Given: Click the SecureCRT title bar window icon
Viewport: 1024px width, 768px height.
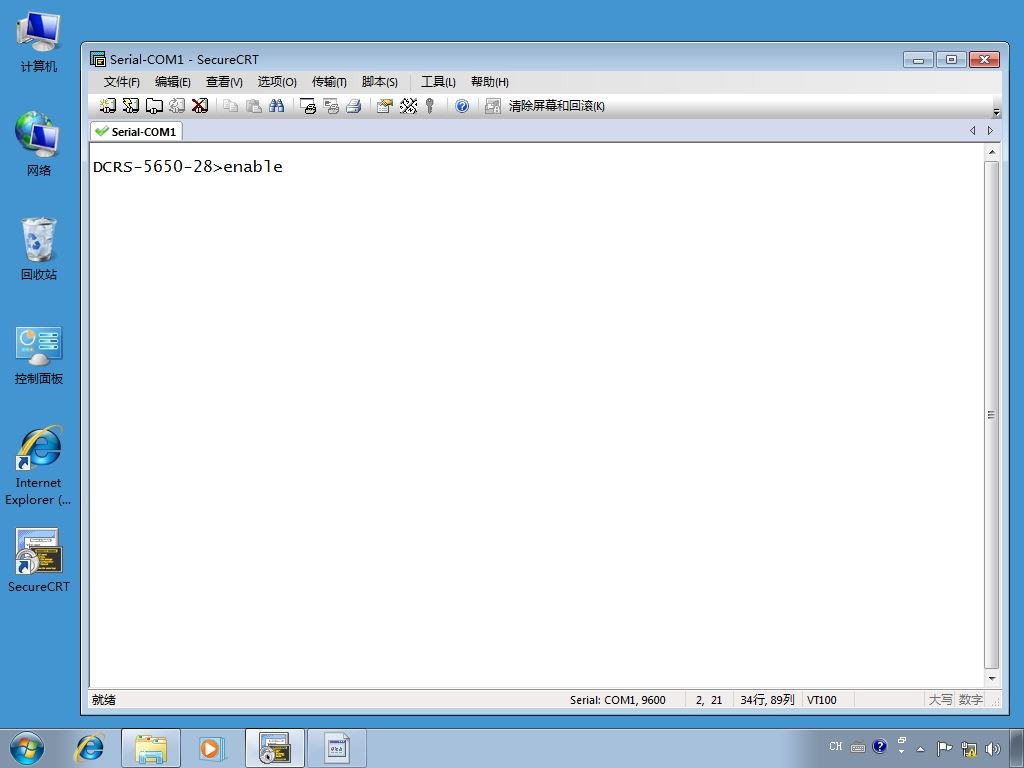Looking at the screenshot, I should pyautogui.click(x=98, y=59).
